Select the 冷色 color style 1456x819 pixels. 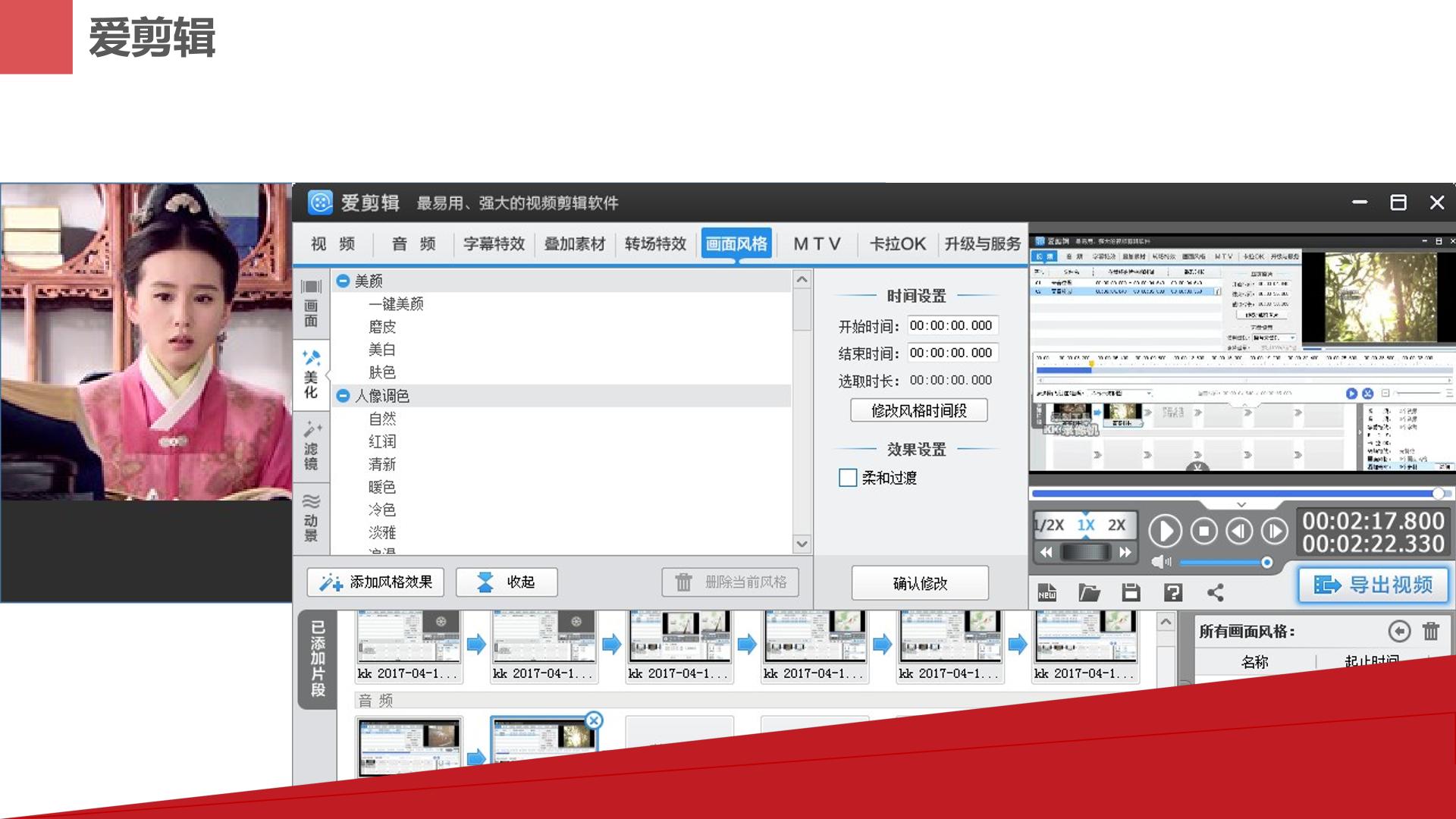(382, 510)
